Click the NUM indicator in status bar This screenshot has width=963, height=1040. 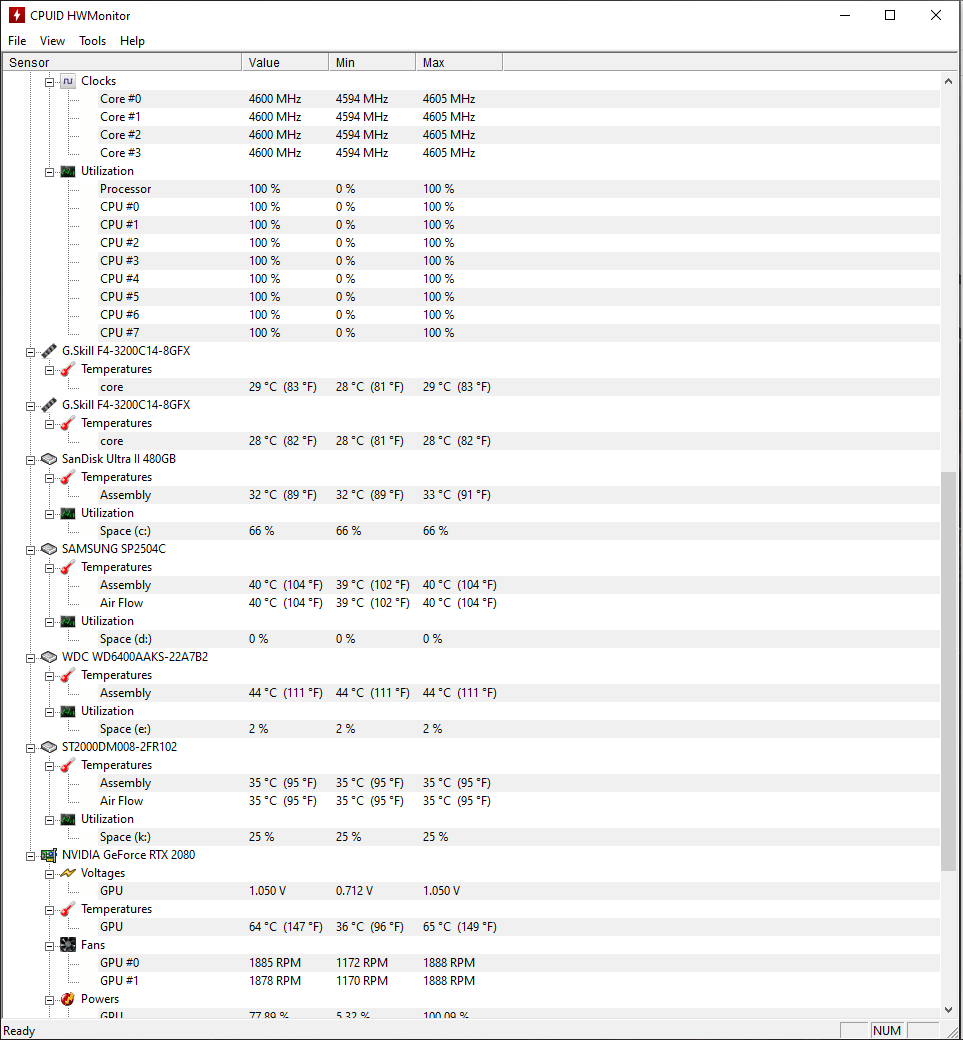pyautogui.click(x=887, y=1031)
